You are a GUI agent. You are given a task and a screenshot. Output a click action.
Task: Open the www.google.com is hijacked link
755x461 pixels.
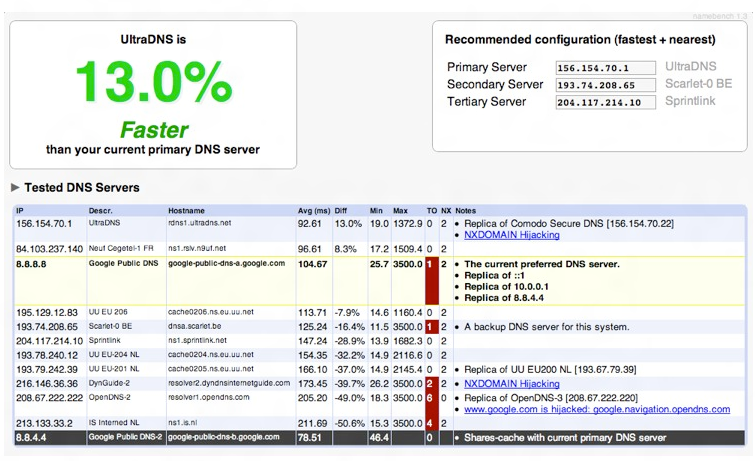pyautogui.click(x=597, y=409)
